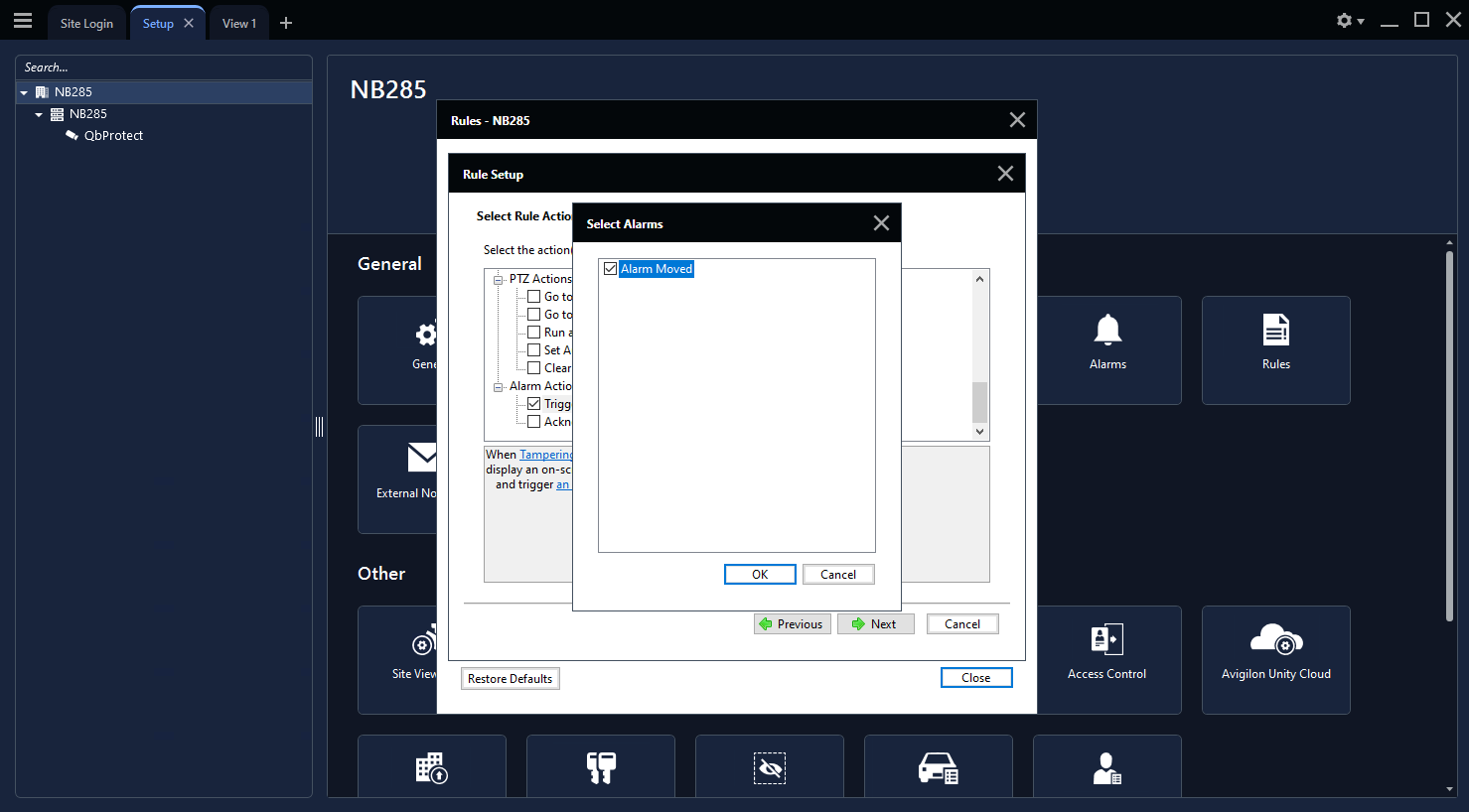Click the Restore Defaults button

[510, 679]
